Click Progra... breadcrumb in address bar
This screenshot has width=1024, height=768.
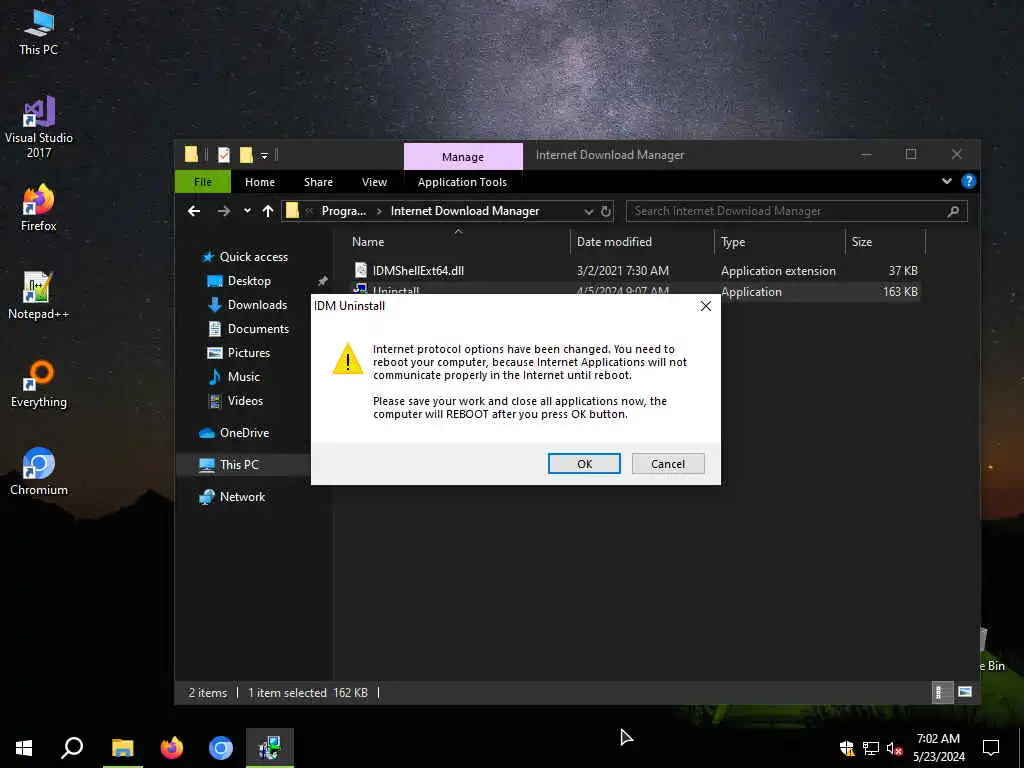(x=344, y=211)
